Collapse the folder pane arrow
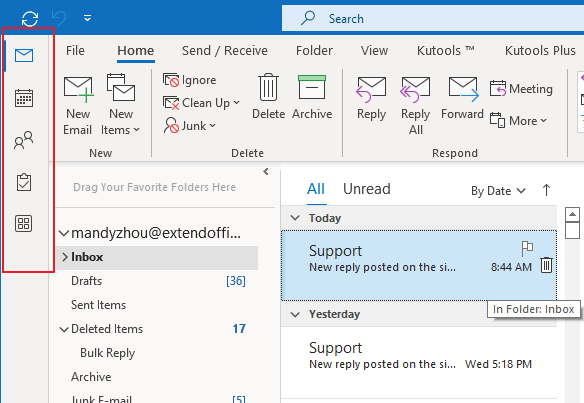Image resolution: width=584 pixels, height=403 pixels. (x=266, y=172)
